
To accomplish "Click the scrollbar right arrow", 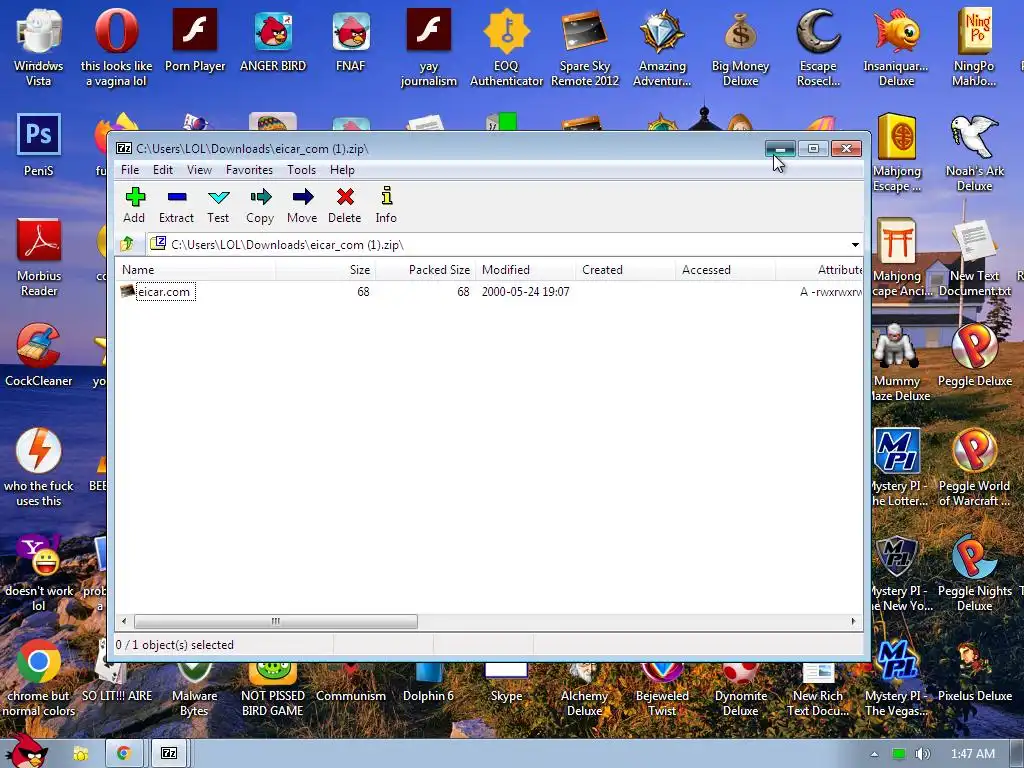I will (x=854, y=621).
